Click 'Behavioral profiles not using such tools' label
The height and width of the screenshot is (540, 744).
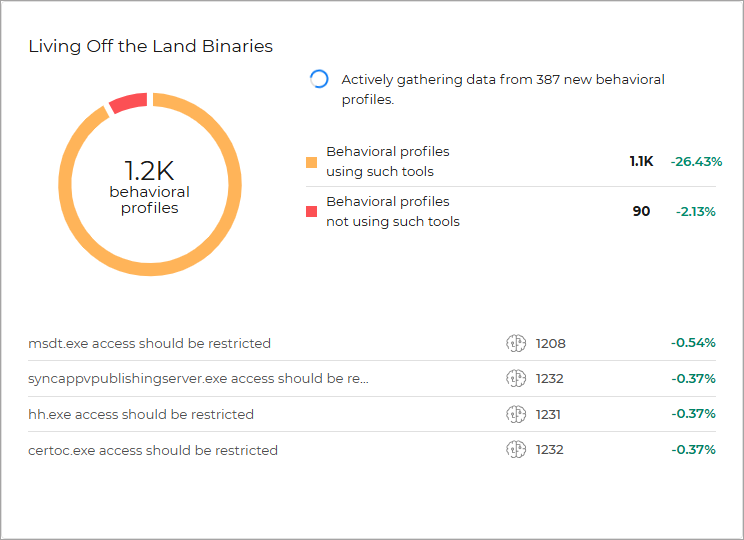coord(393,211)
